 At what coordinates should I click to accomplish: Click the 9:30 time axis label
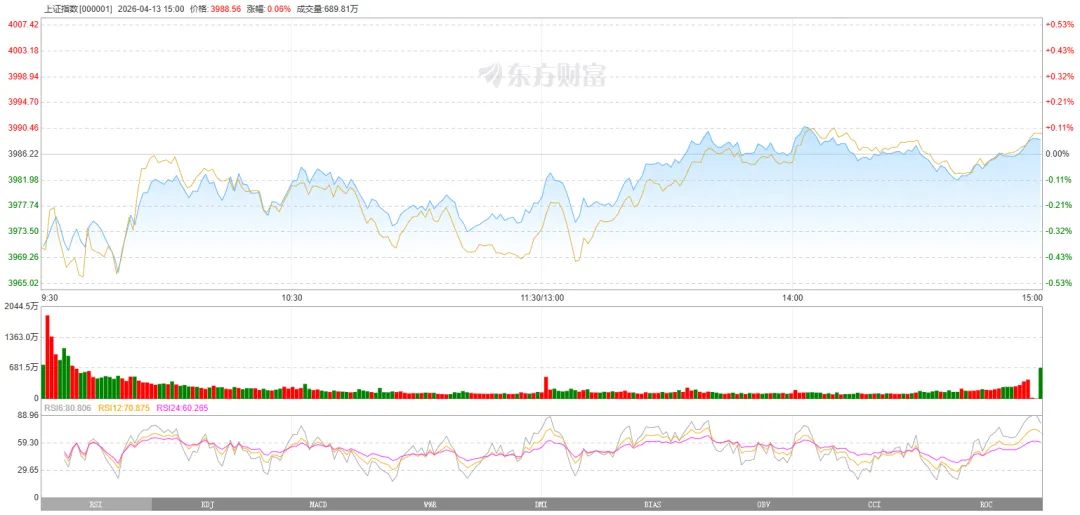pyautogui.click(x=50, y=297)
